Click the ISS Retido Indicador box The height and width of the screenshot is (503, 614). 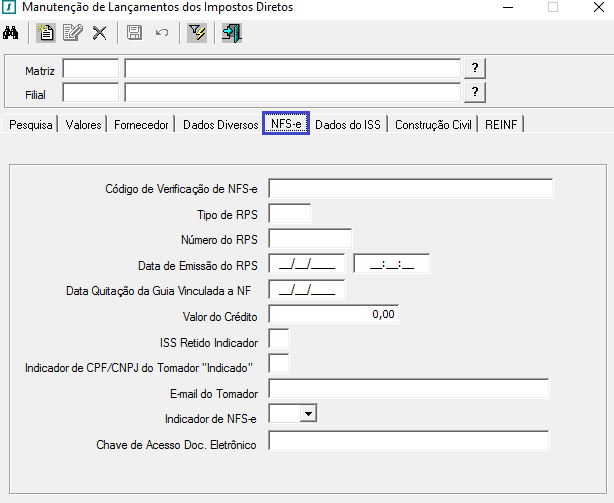279,339
